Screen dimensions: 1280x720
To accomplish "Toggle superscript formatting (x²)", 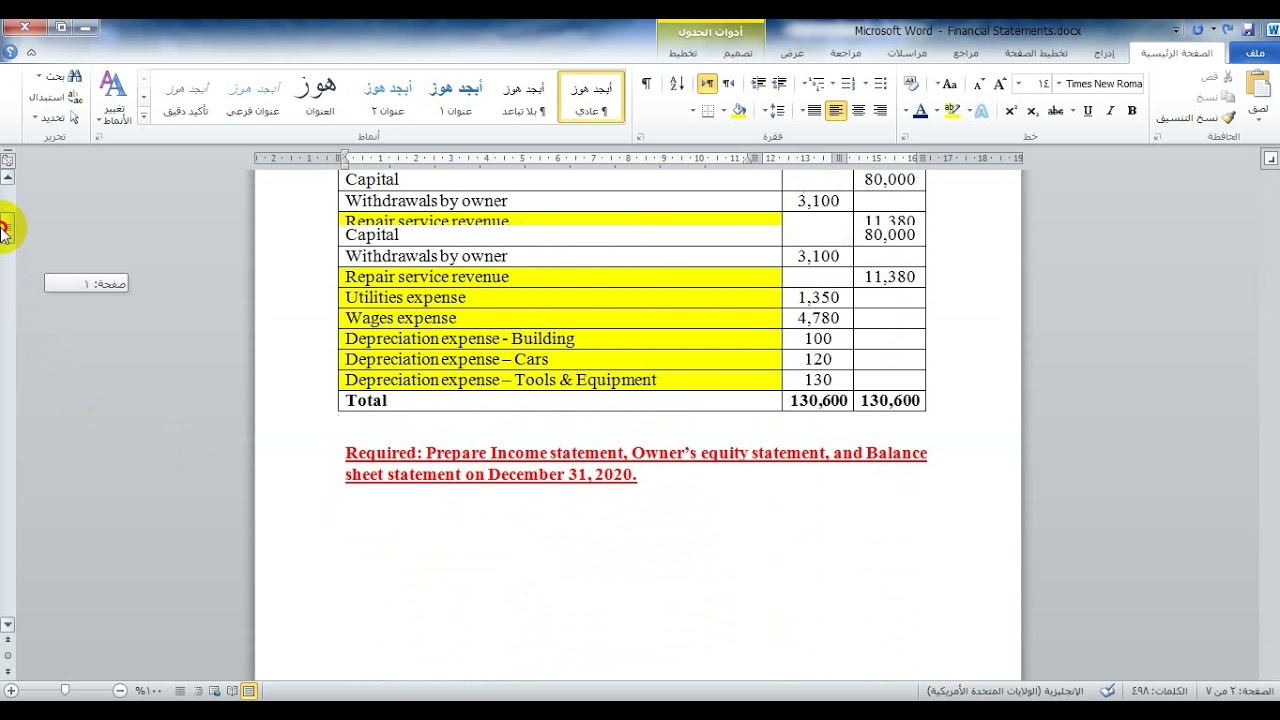I will click(x=1011, y=111).
